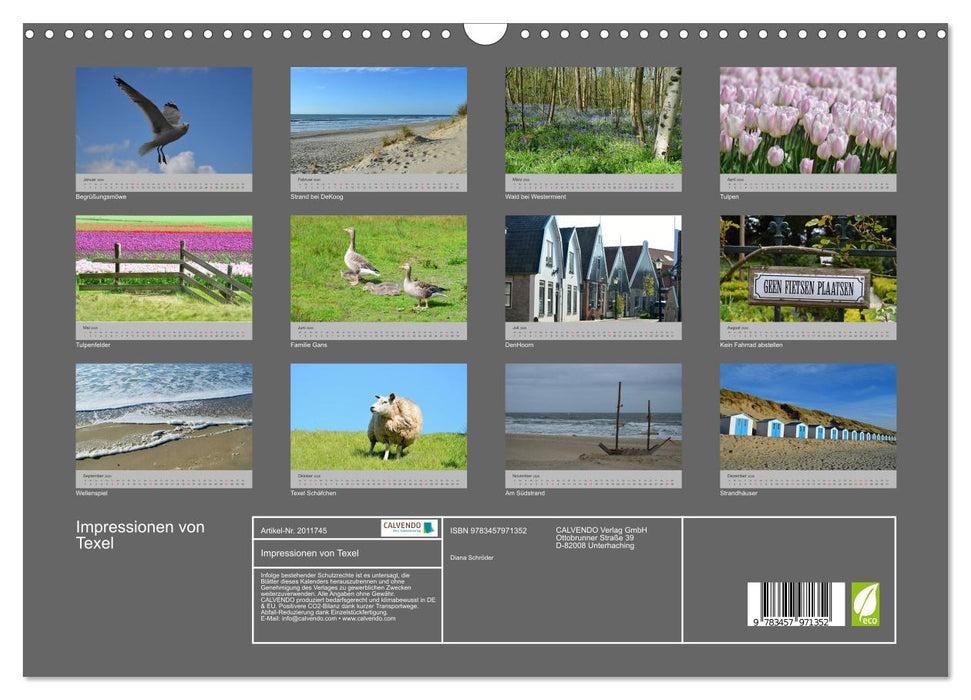971x700 pixels.
Task: Click the www.calvendo.com link
Action: coord(368,619)
